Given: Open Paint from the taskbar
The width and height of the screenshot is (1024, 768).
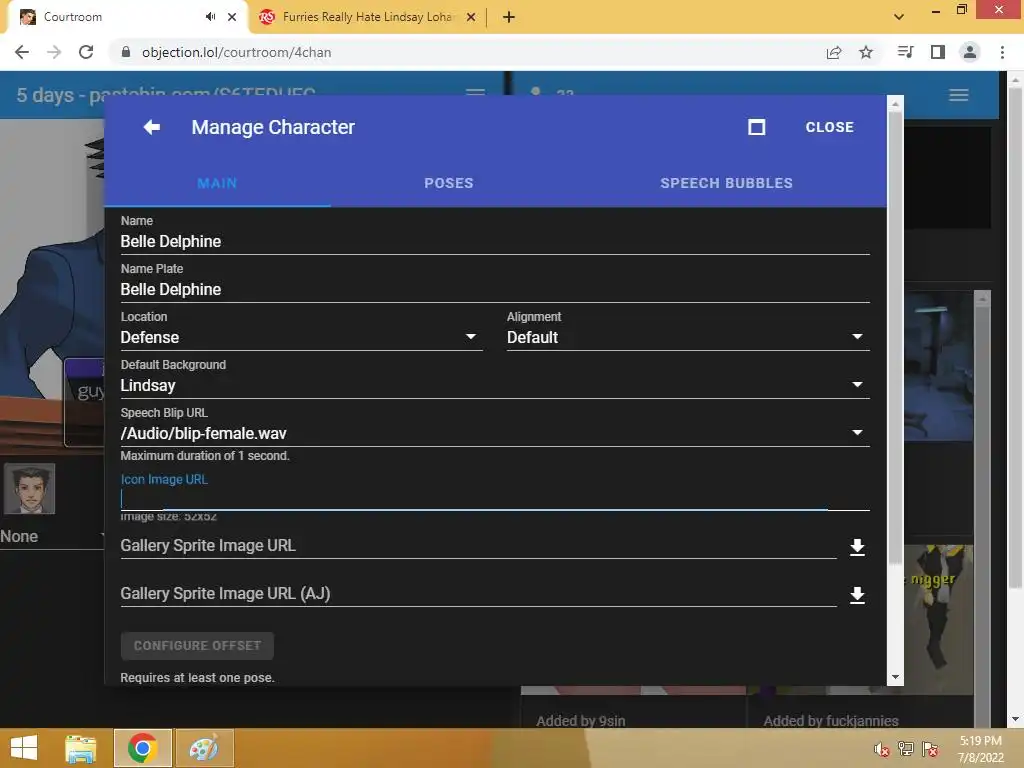Looking at the screenshot, I should 204,748.
